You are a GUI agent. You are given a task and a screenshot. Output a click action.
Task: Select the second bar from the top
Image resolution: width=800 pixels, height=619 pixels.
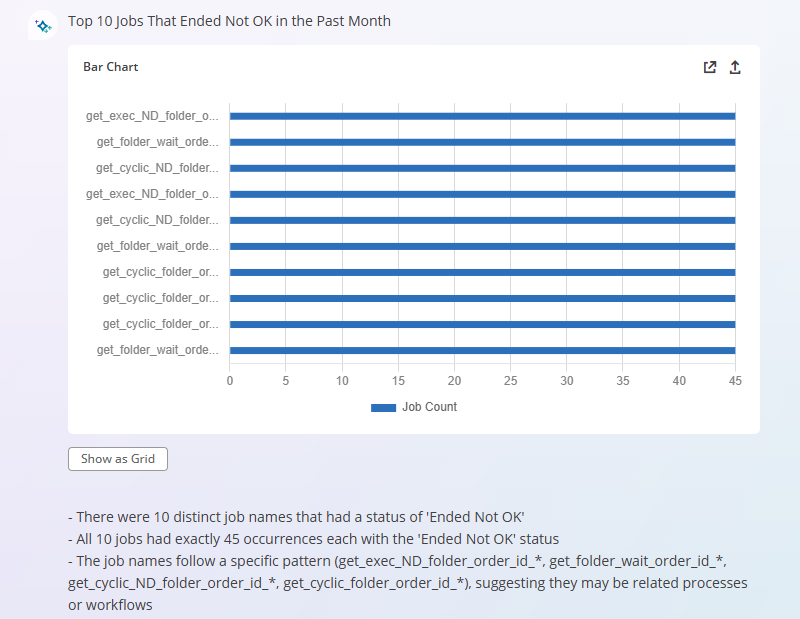pos(482,142)
